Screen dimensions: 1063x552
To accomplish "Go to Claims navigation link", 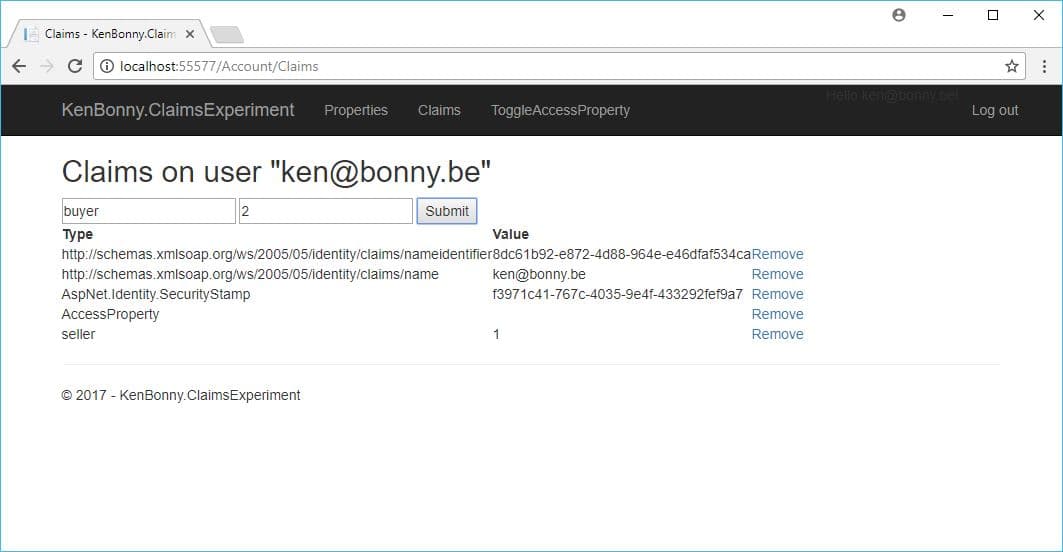I will coord(439,110).
